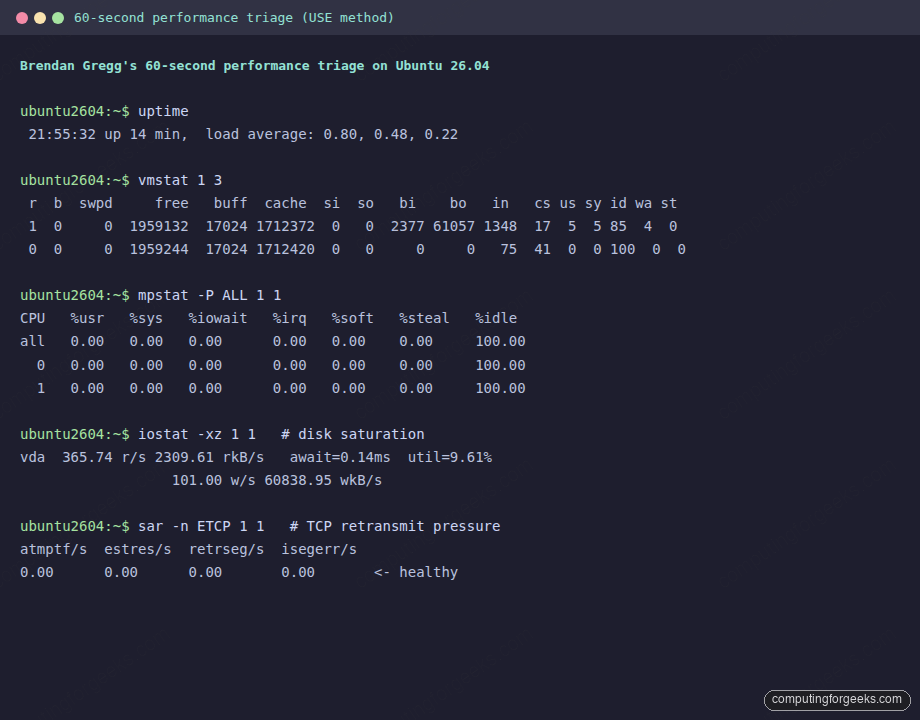Click the 'estres/s' column header
920x720 pixels.
[x=137, y=549]
